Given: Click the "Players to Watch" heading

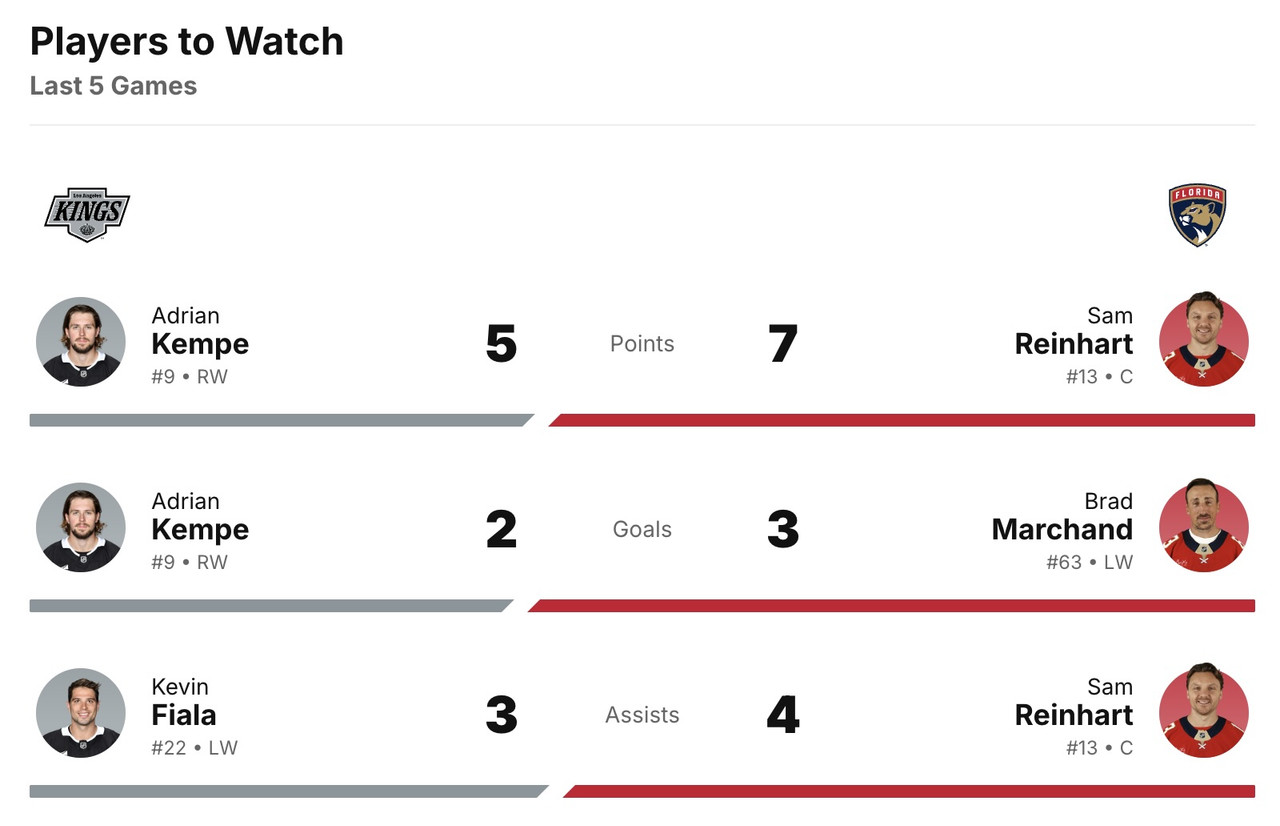Looking at the screenshot, I should (x=187, y=42).
